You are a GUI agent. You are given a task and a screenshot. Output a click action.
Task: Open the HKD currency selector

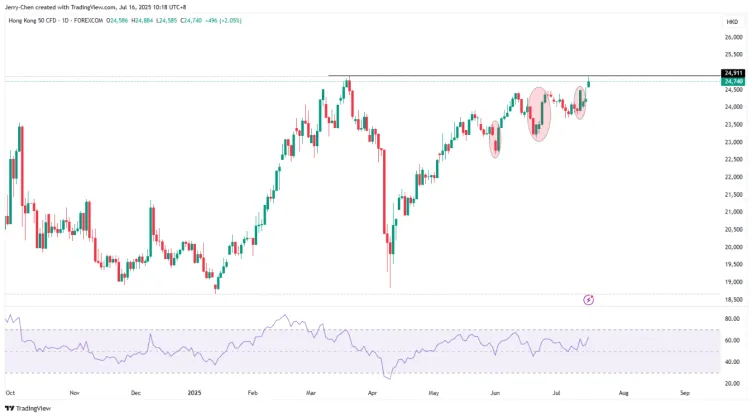731,21
